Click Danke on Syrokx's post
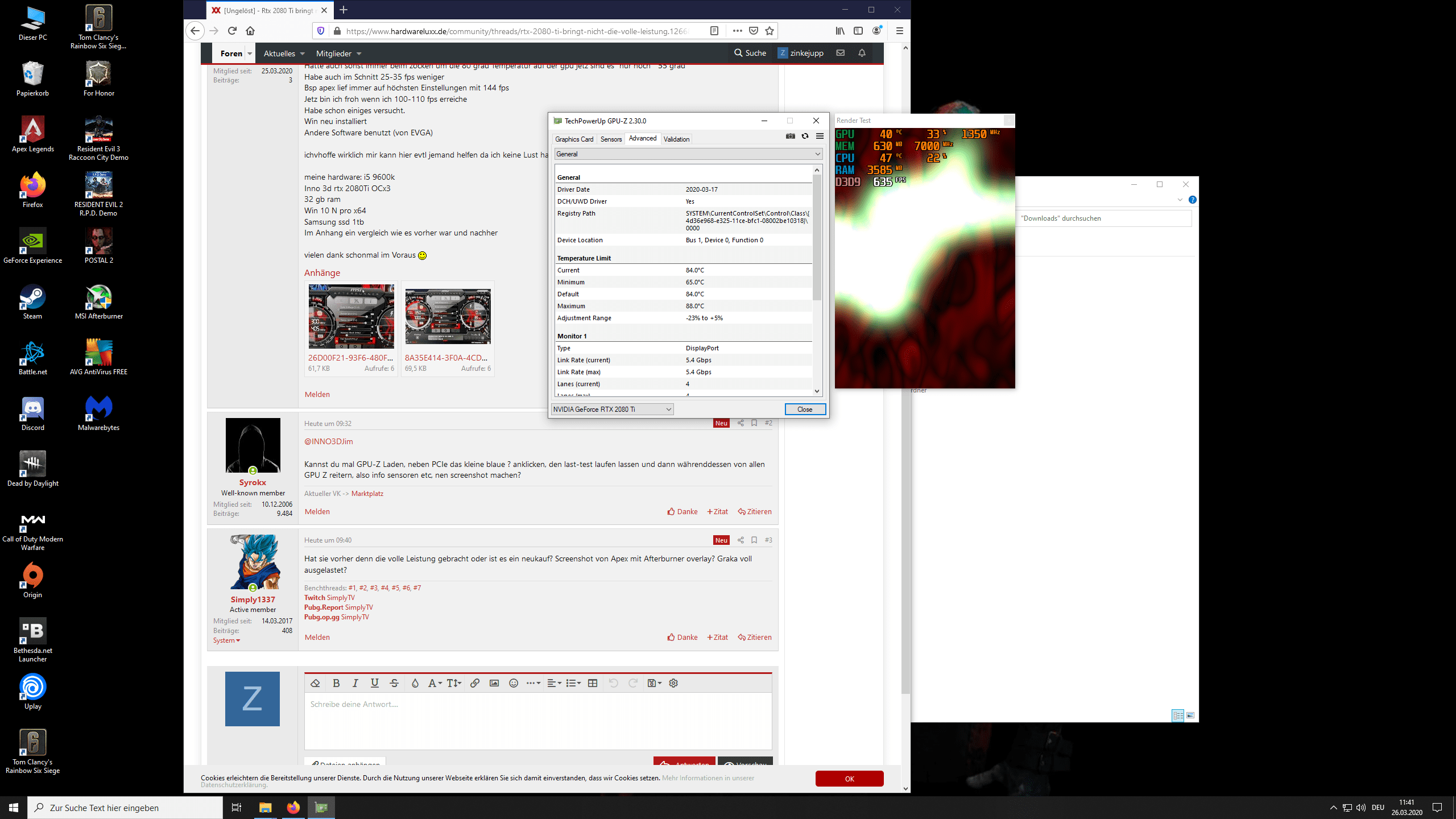The height and width of the screenshot is (819, 1456). 682,511
